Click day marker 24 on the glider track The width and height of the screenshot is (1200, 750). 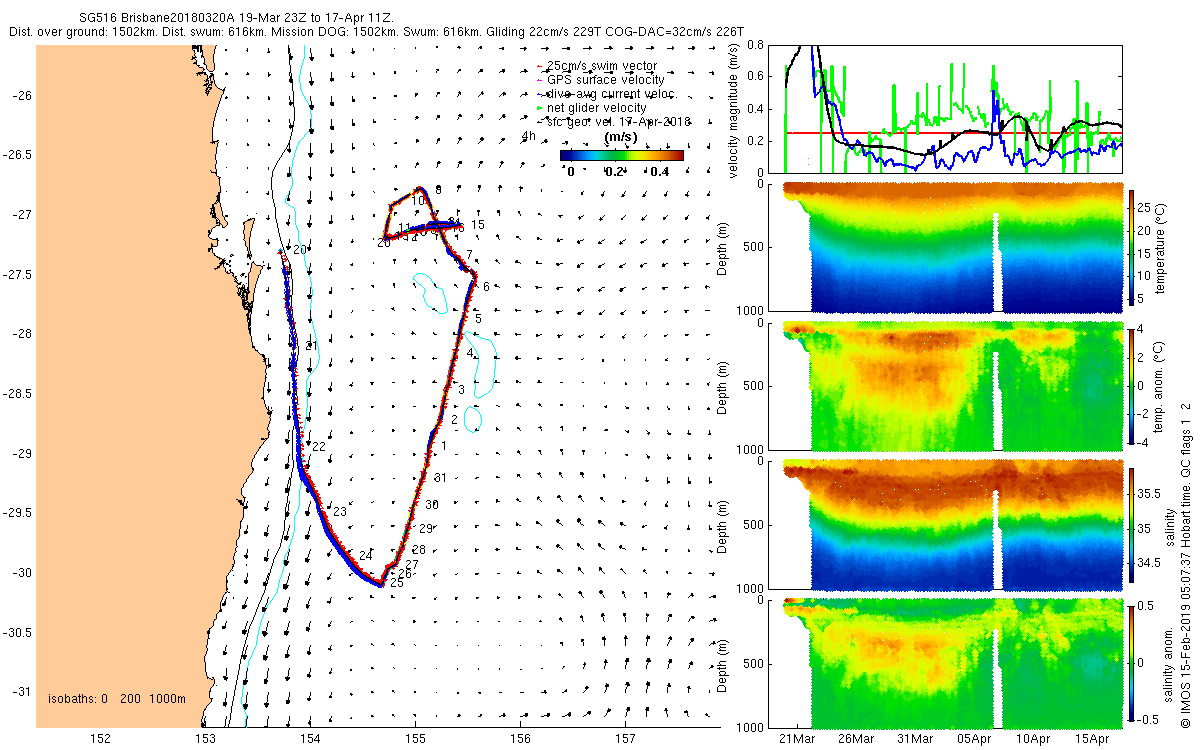(365, 555)
